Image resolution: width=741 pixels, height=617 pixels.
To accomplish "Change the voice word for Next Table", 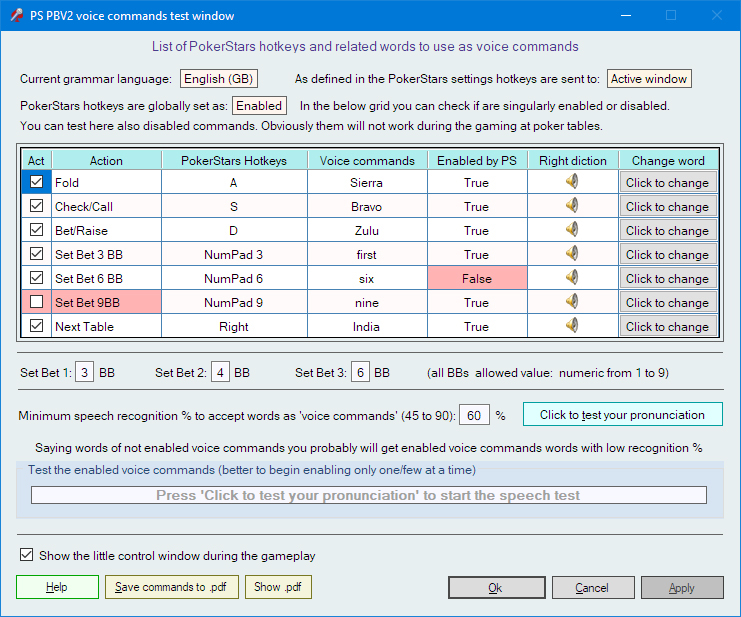I will (x=668, y=327).
